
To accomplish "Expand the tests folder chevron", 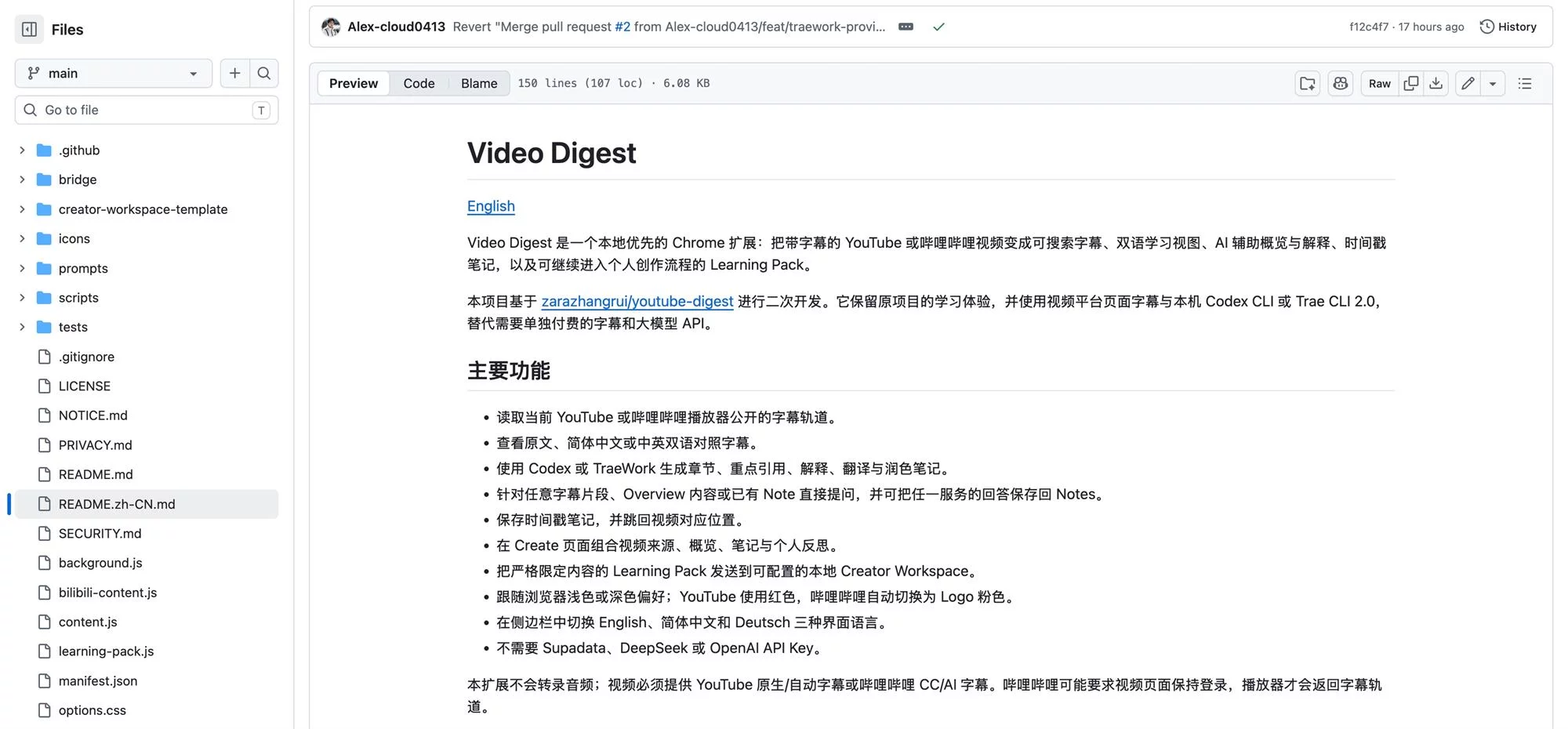I will tap(22, 327).
